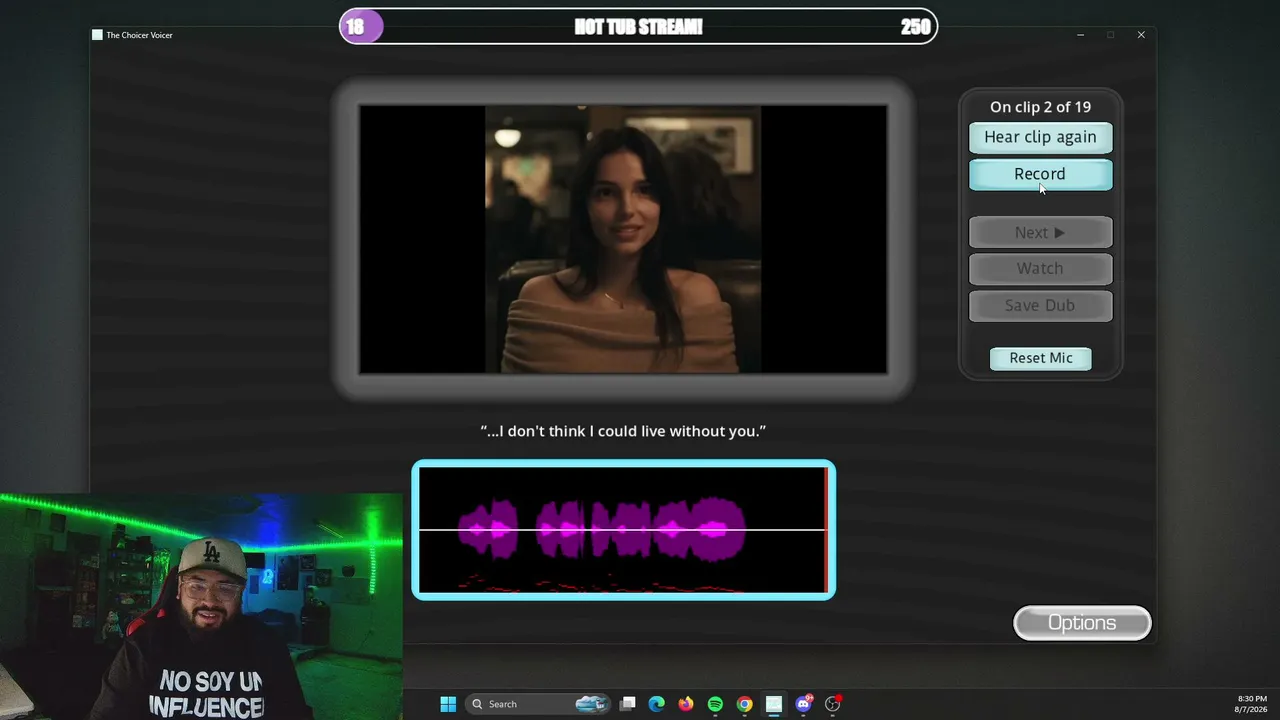Maximize The Choicer Voicer window
The width and height of the screenshot is (1280, 720).
pyautogui.click(x=1110, y=35)
